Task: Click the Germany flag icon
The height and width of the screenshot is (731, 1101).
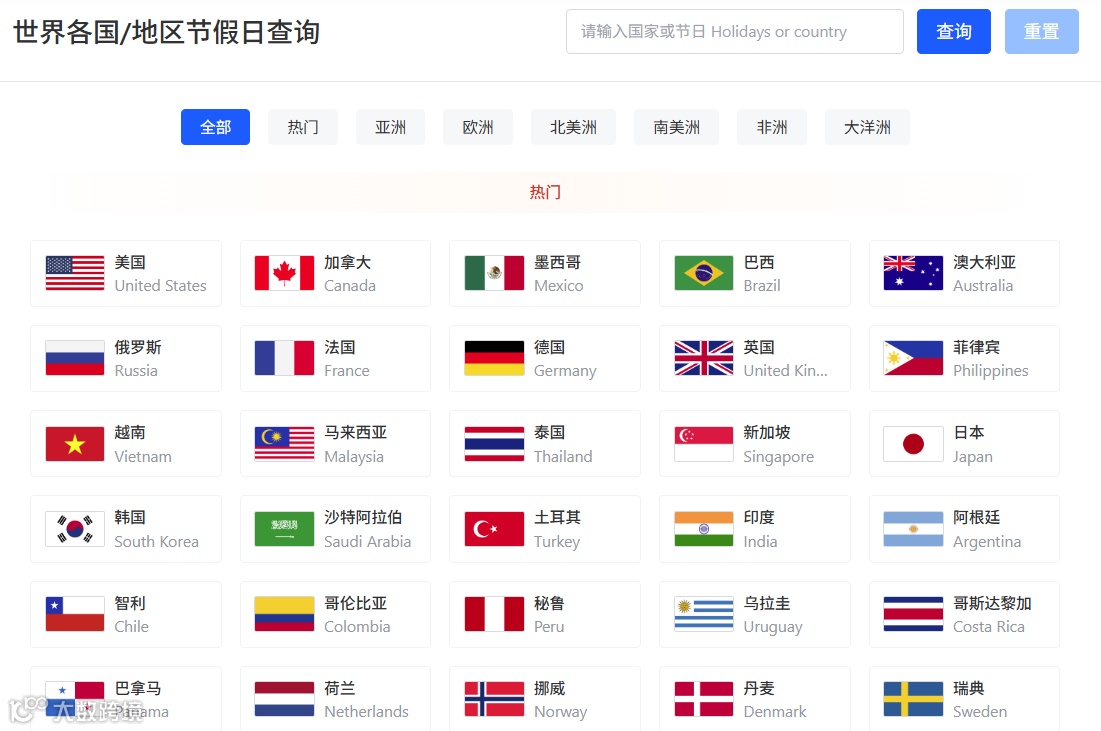Action: tap(494, 358)
